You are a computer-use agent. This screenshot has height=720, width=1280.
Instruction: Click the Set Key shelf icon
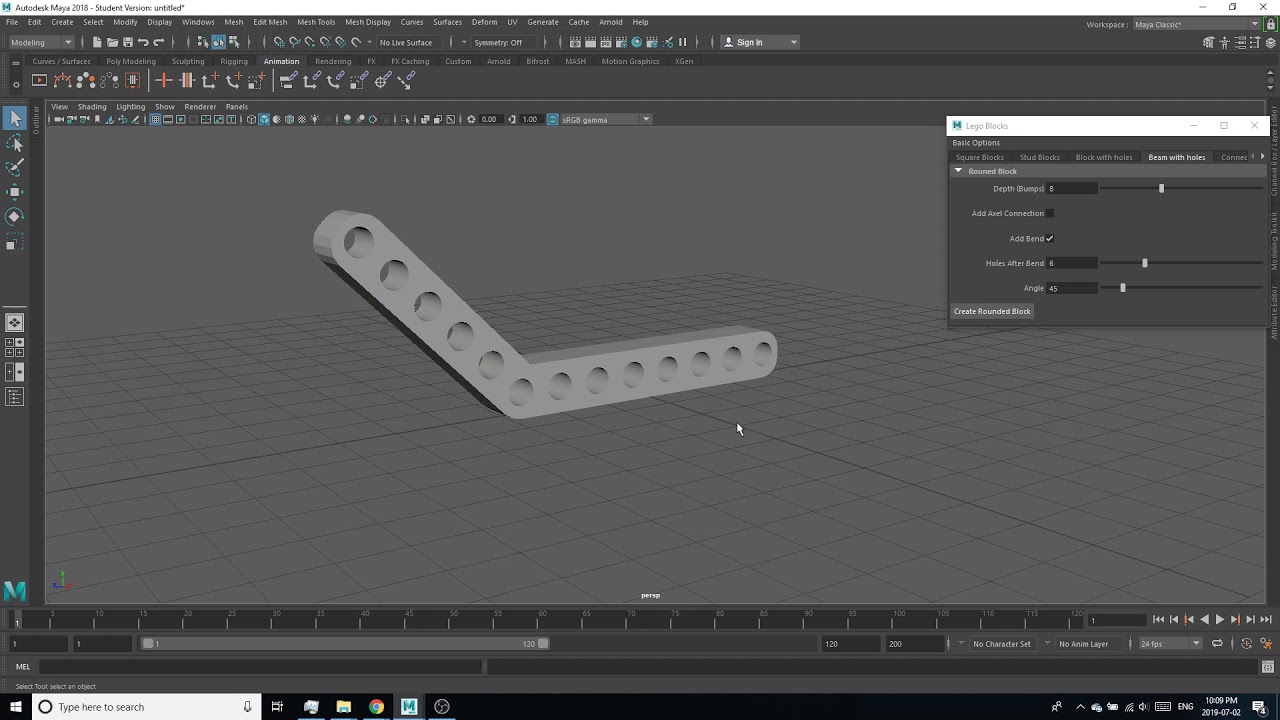click(164, 81)
